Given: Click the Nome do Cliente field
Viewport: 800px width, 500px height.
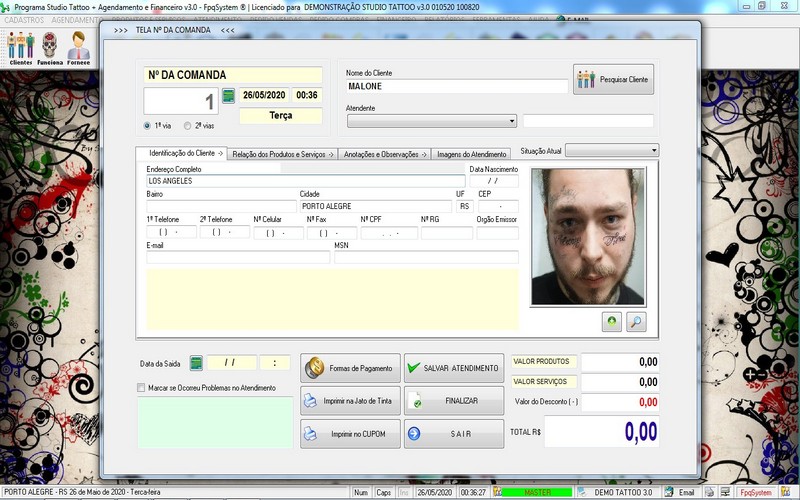Looking at the screenshot, I should point(457,86).
